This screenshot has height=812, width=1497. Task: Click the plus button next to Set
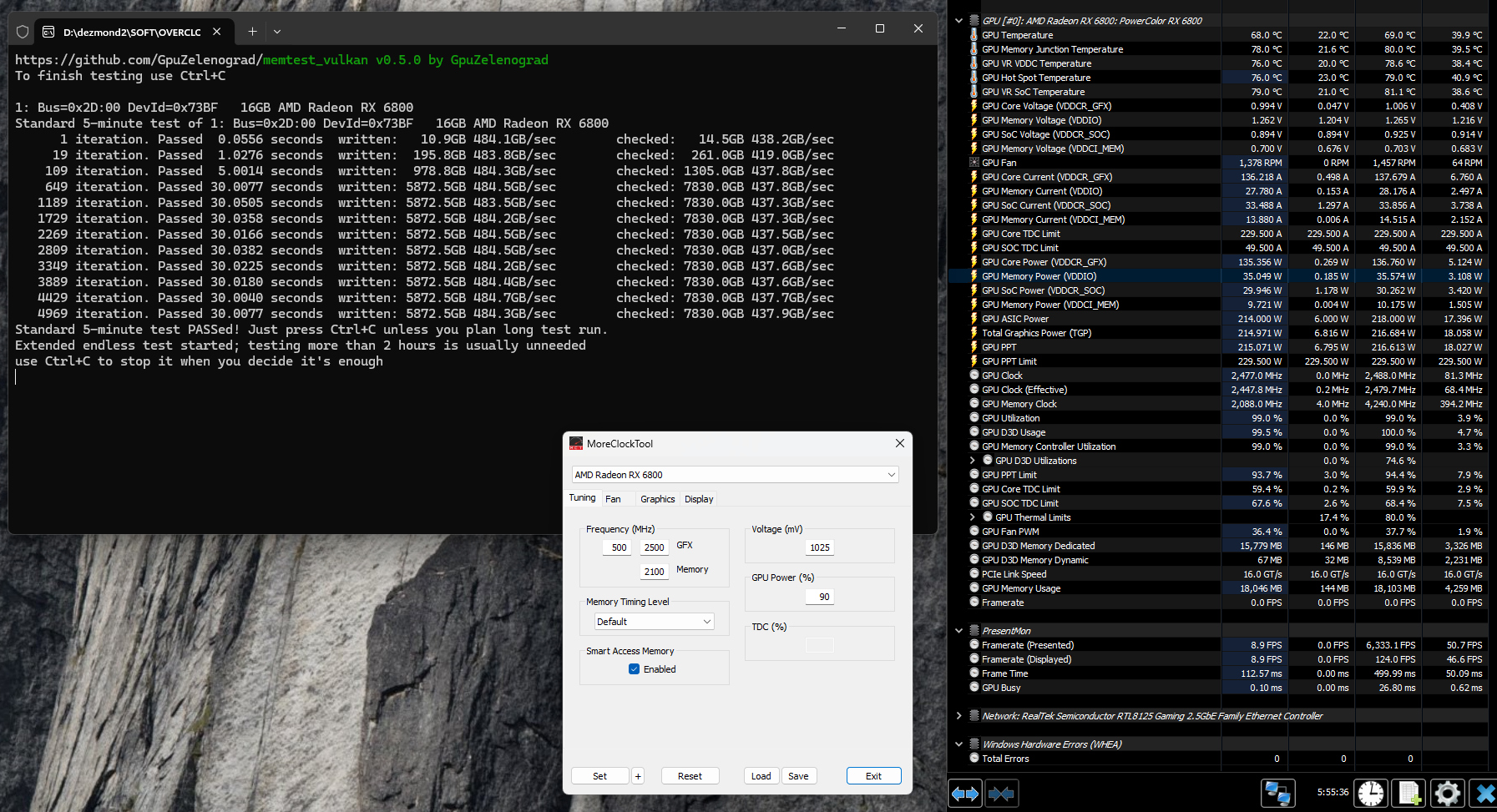point(638,776)
